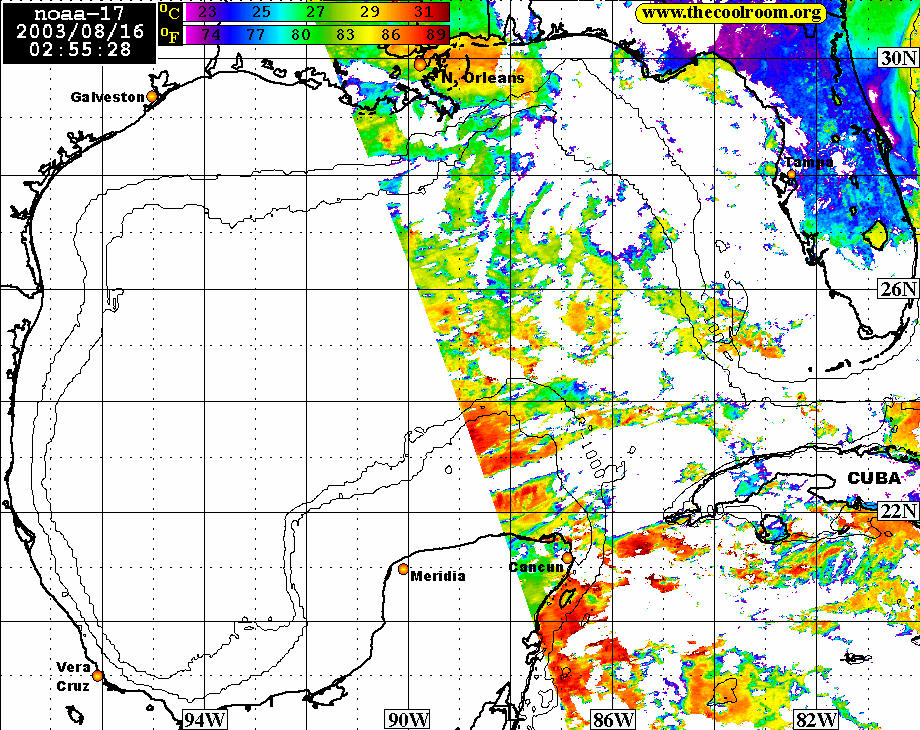Click the Meridia label text
The image size is (920, 730).
438,576
